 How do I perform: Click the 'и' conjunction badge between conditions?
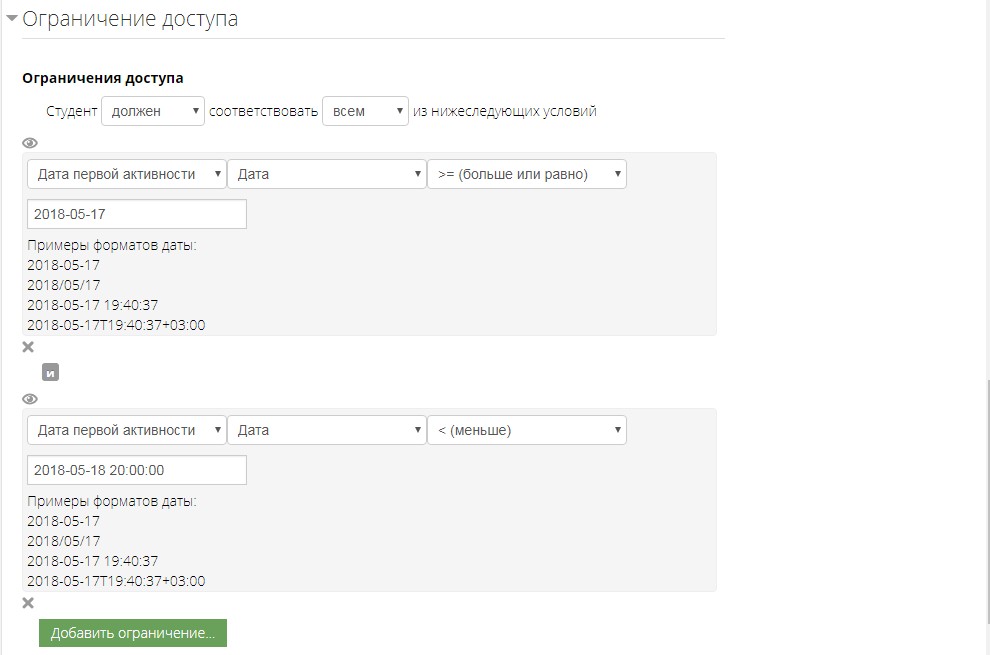51,373
